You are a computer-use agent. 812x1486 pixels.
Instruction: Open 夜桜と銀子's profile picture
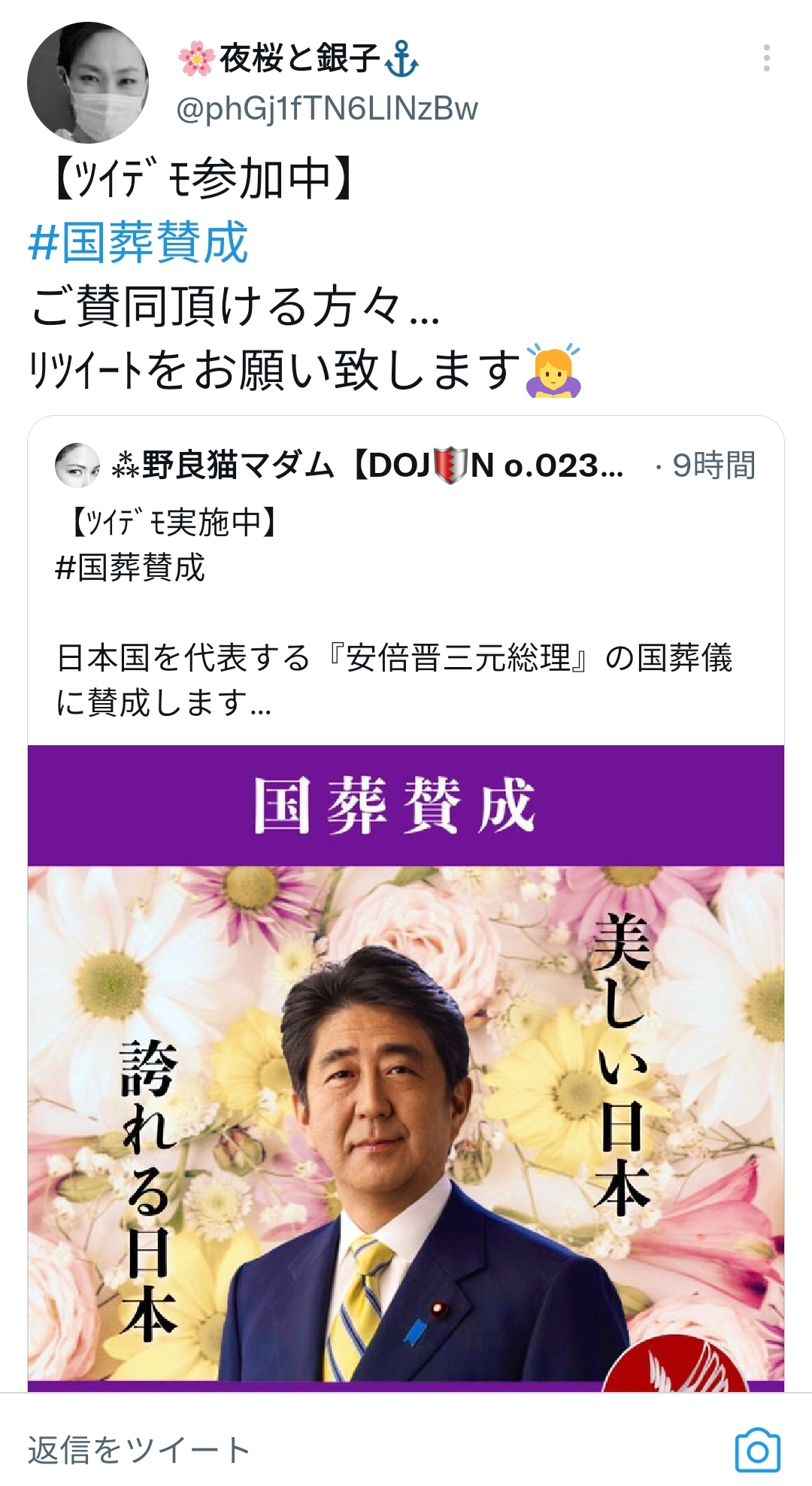tap(87, 83)
